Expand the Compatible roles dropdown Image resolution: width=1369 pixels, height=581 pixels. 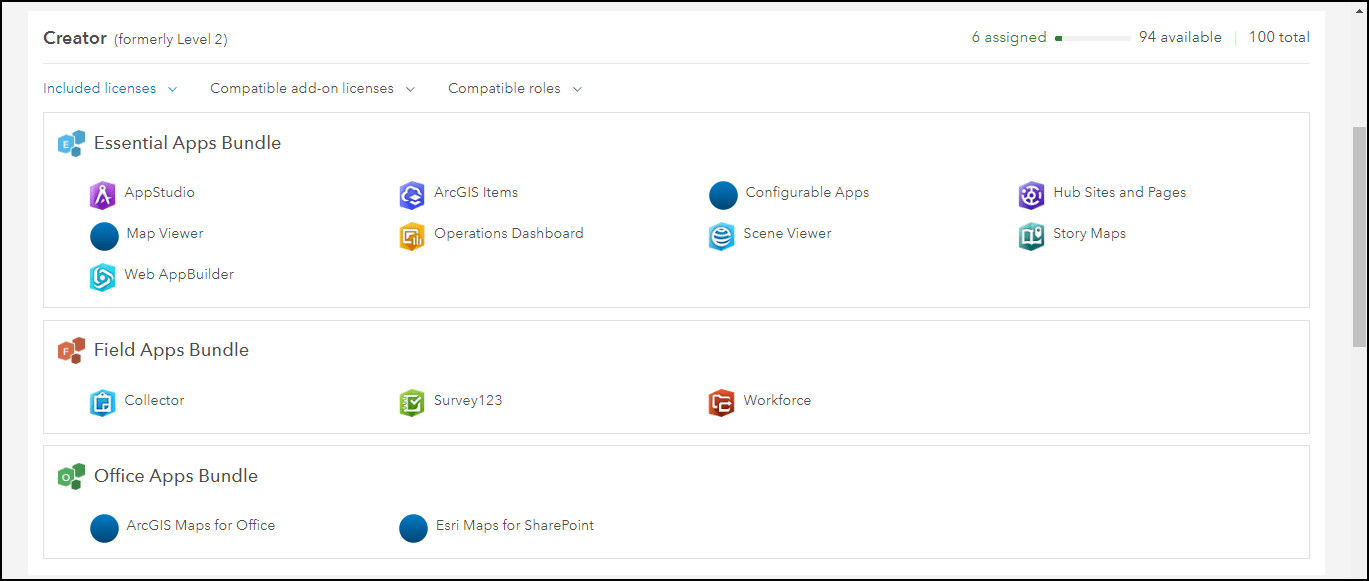[x=515, y=89]
